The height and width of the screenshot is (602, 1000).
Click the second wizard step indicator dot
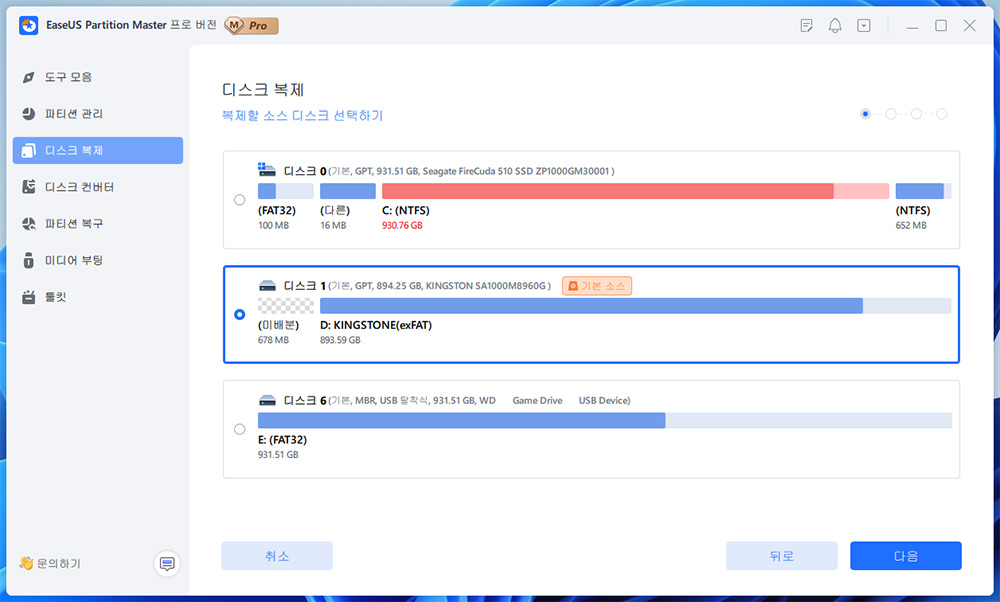(891, 114)
